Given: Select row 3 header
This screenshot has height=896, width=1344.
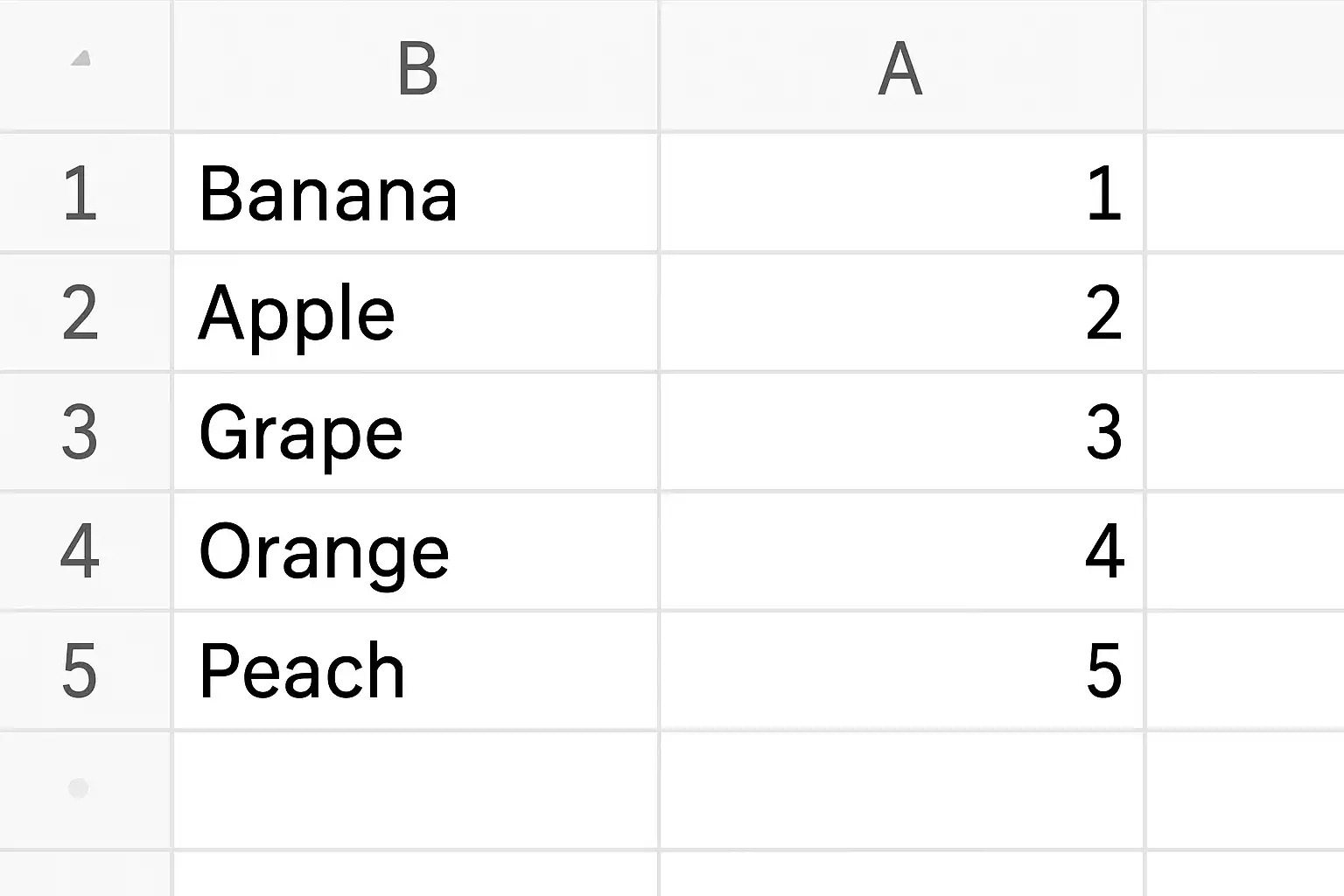Looking at the screenshot, I should tap(80, 432).
